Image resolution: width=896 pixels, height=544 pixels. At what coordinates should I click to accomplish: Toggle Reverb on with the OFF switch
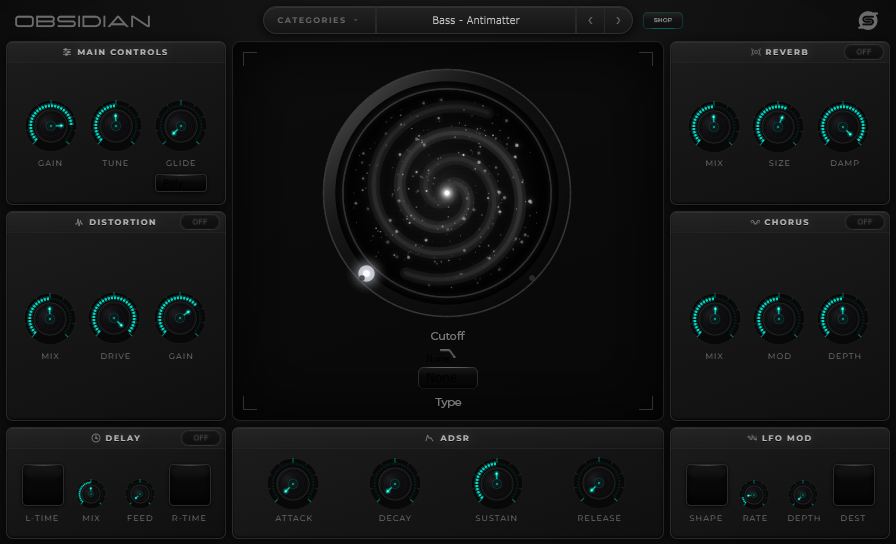pyautogui.click(x=863, y=52)
